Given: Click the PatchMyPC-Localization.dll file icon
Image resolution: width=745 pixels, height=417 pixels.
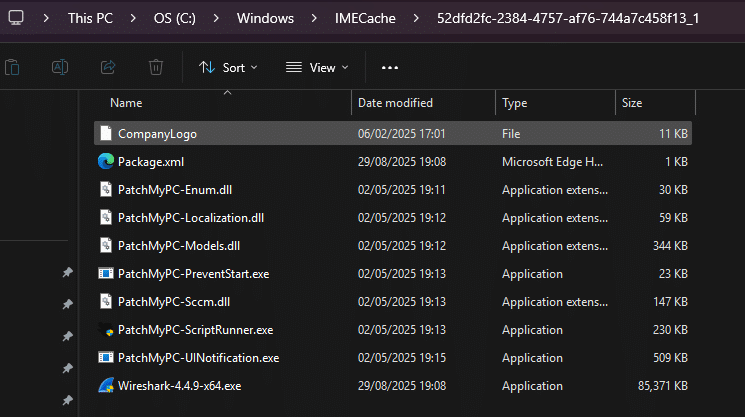Looking at the screenshot, I should (x=106, y=218).
